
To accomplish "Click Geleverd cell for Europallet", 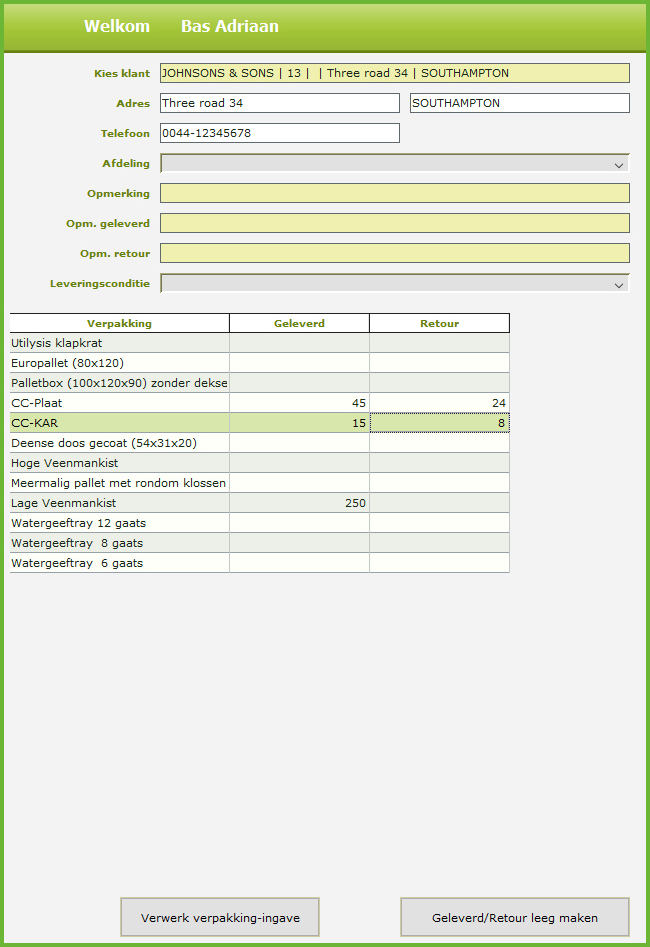I will 300,363.
